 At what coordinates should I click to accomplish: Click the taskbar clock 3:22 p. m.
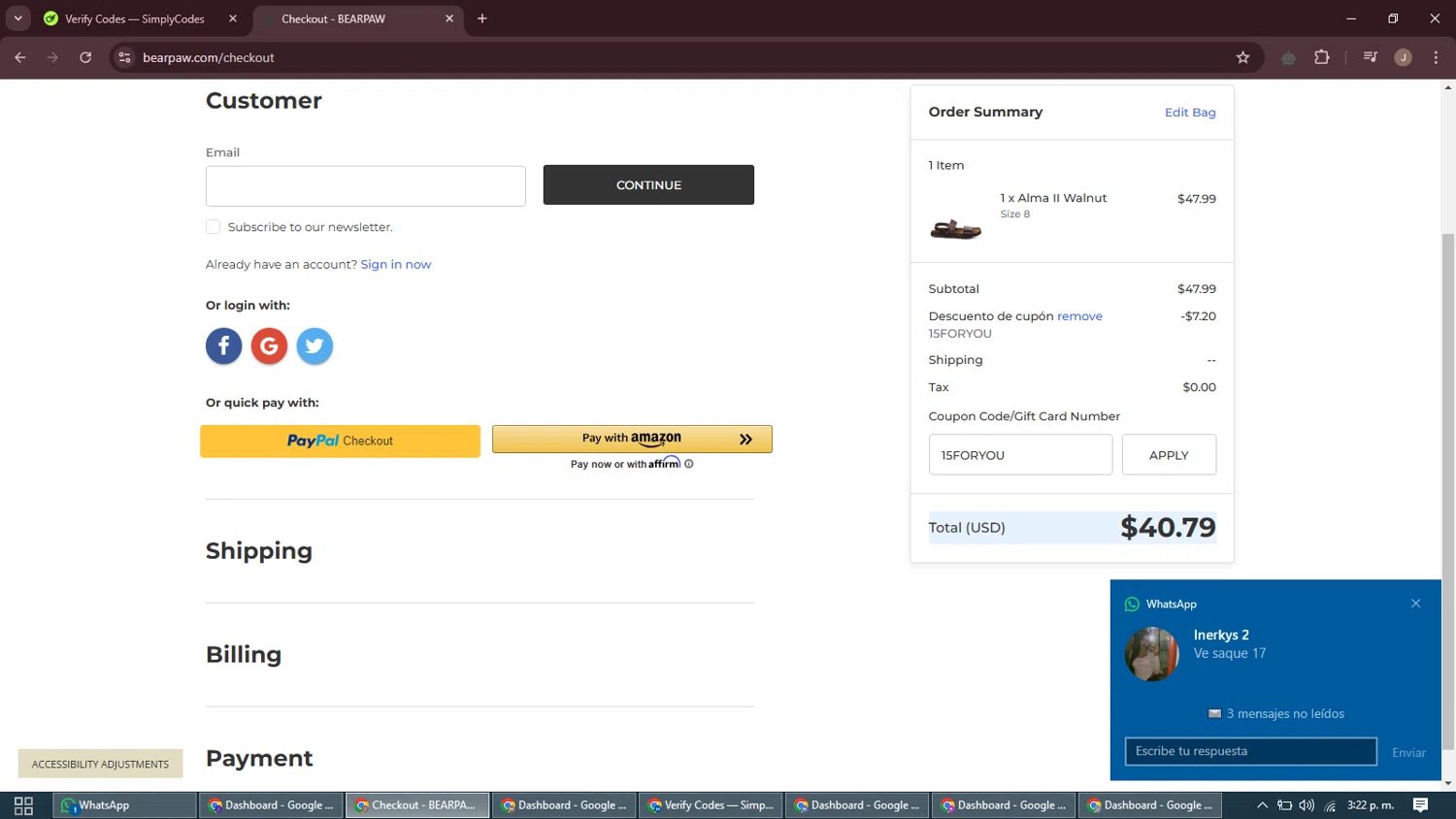[x=1370, y=805]
